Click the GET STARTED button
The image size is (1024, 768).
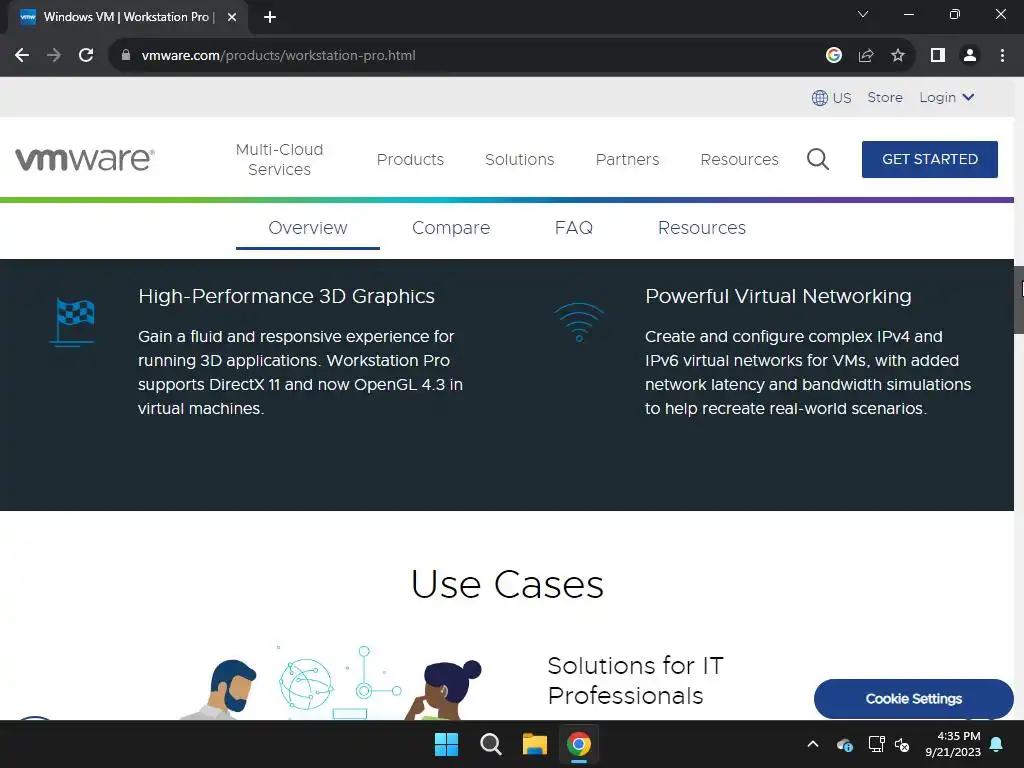(929, 159)
